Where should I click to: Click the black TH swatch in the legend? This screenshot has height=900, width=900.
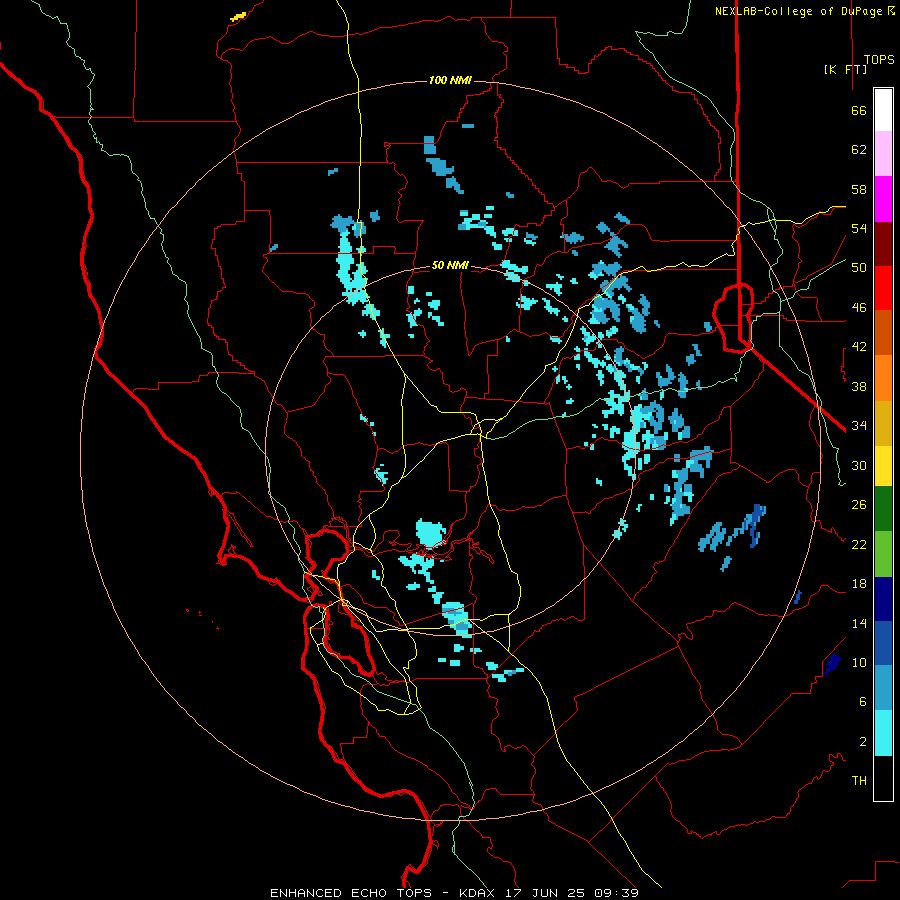pos(883,778)
